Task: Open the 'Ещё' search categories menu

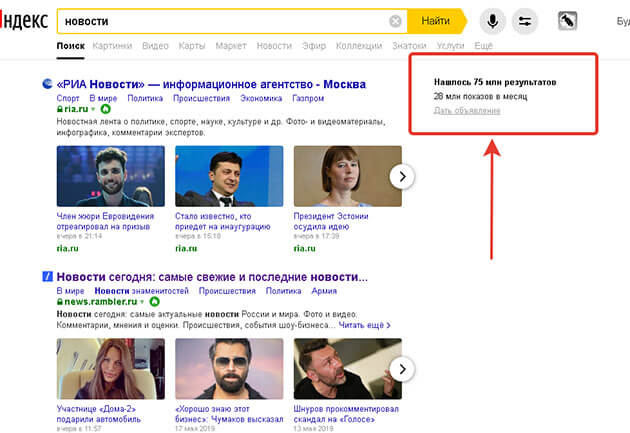Action: [483, 46]
